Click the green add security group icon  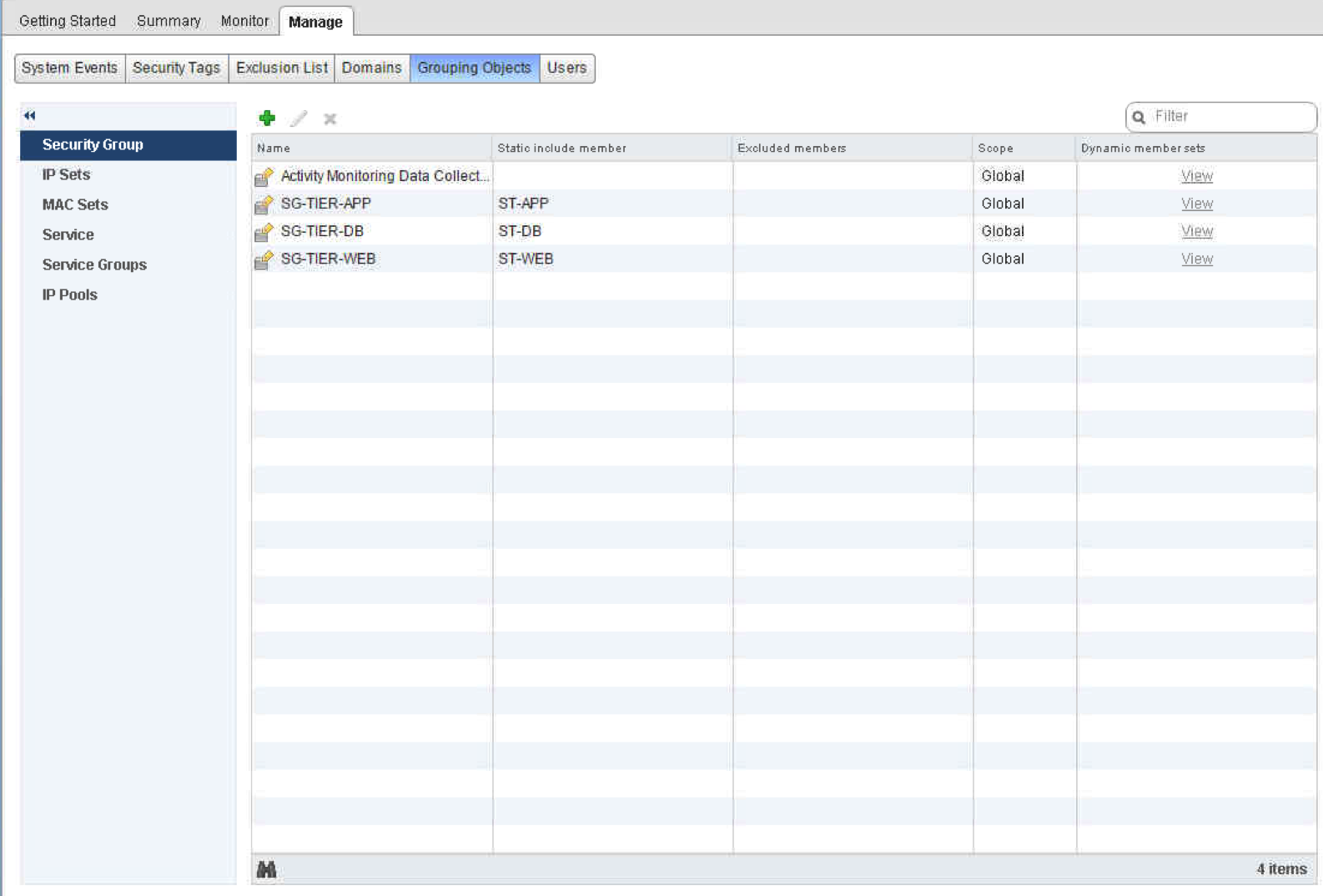(x=267, y=118)
